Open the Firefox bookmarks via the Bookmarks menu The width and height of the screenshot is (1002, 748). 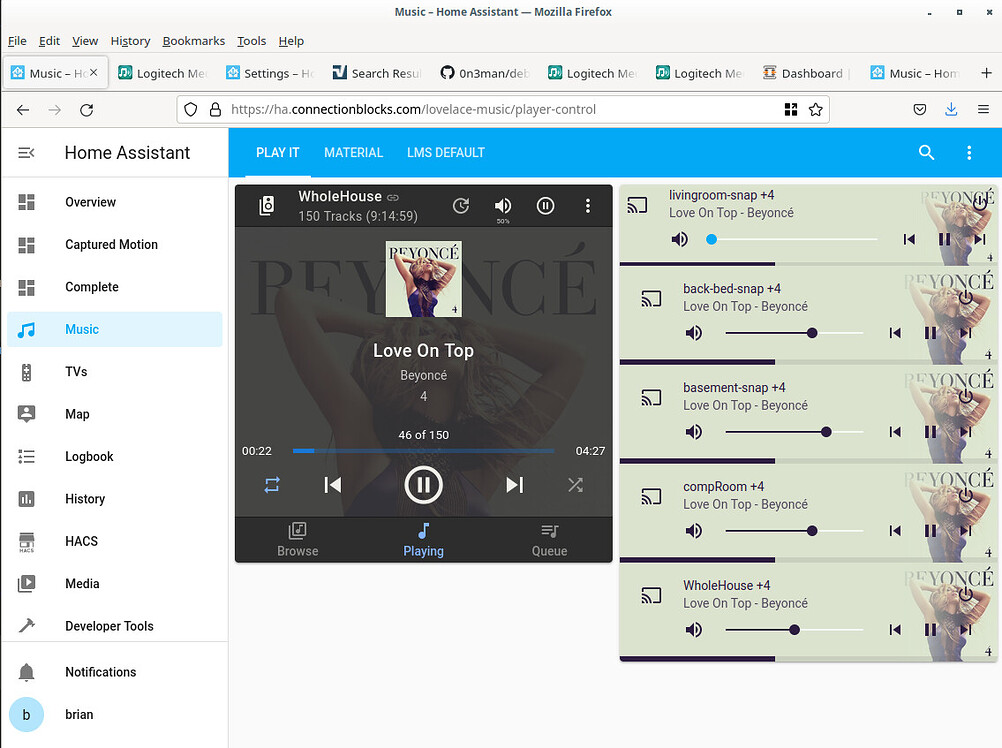193,41
